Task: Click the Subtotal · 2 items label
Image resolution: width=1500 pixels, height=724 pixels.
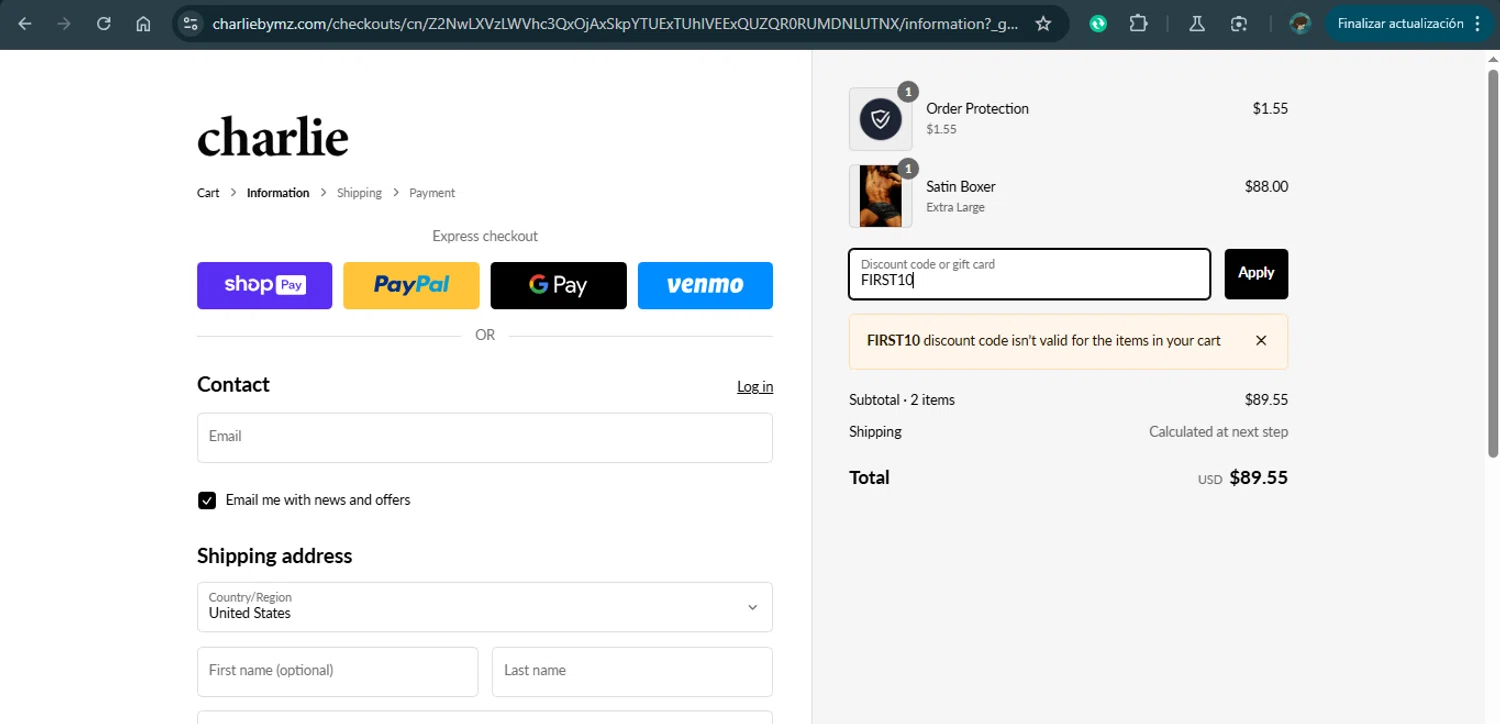Action: click(901, 400)
